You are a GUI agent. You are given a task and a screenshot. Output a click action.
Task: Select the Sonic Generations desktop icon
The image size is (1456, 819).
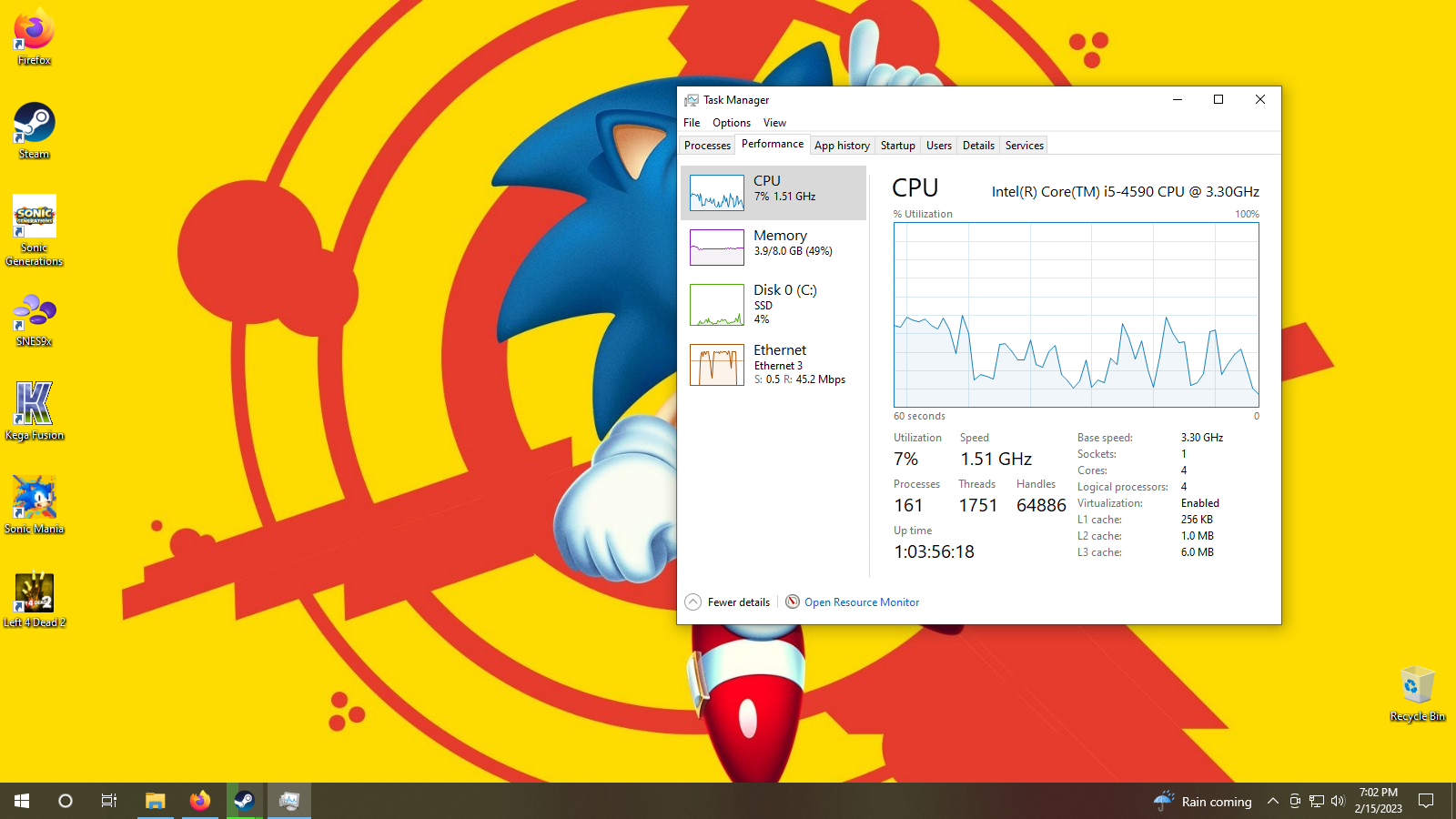coord(35,231)
